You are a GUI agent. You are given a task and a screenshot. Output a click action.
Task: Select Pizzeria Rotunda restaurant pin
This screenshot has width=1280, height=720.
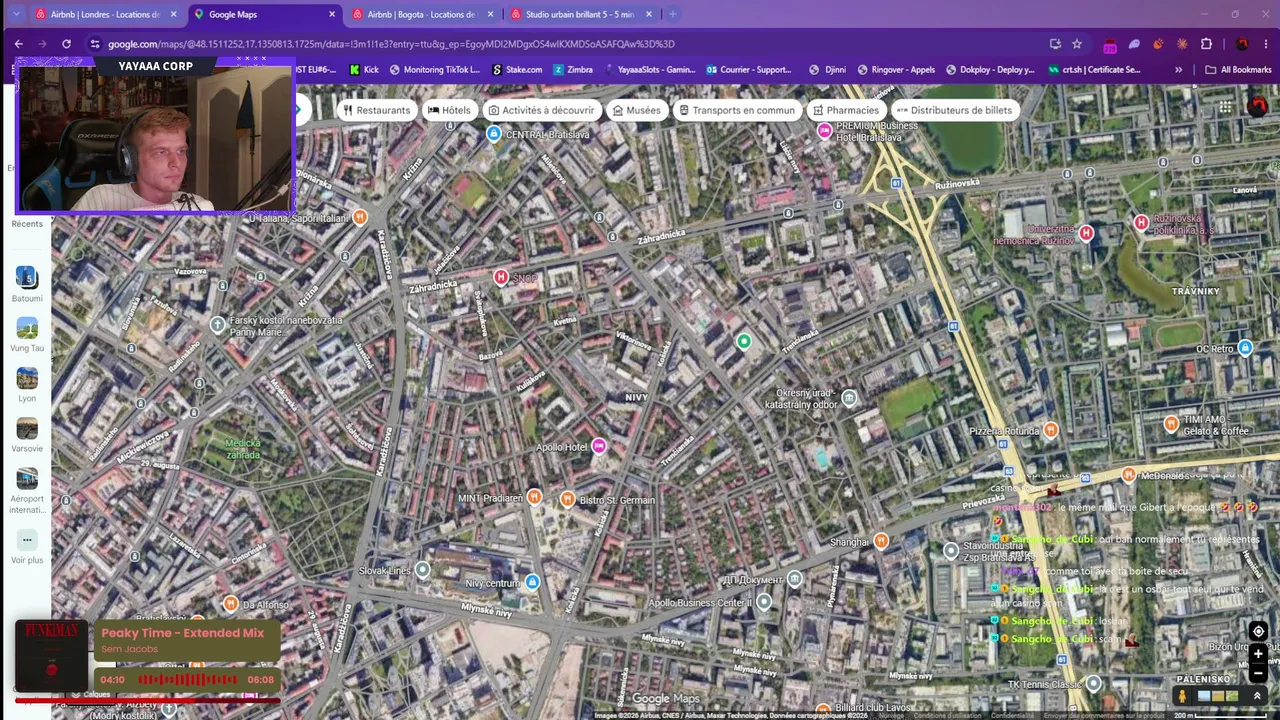(1050, 430)
